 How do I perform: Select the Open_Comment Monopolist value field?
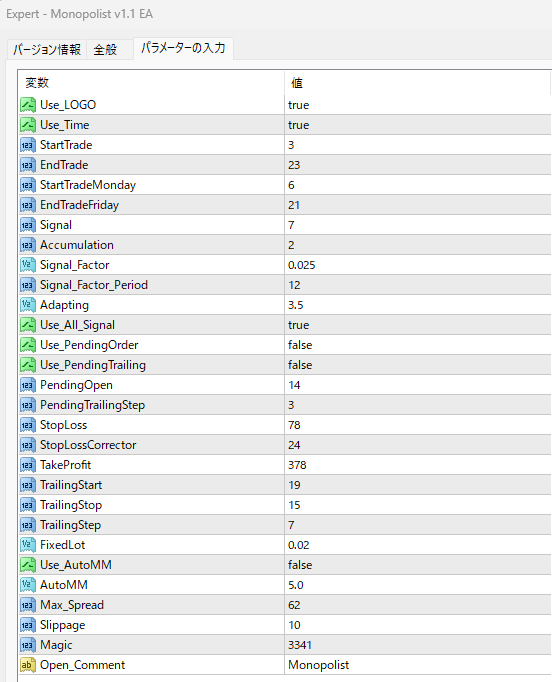418,665
